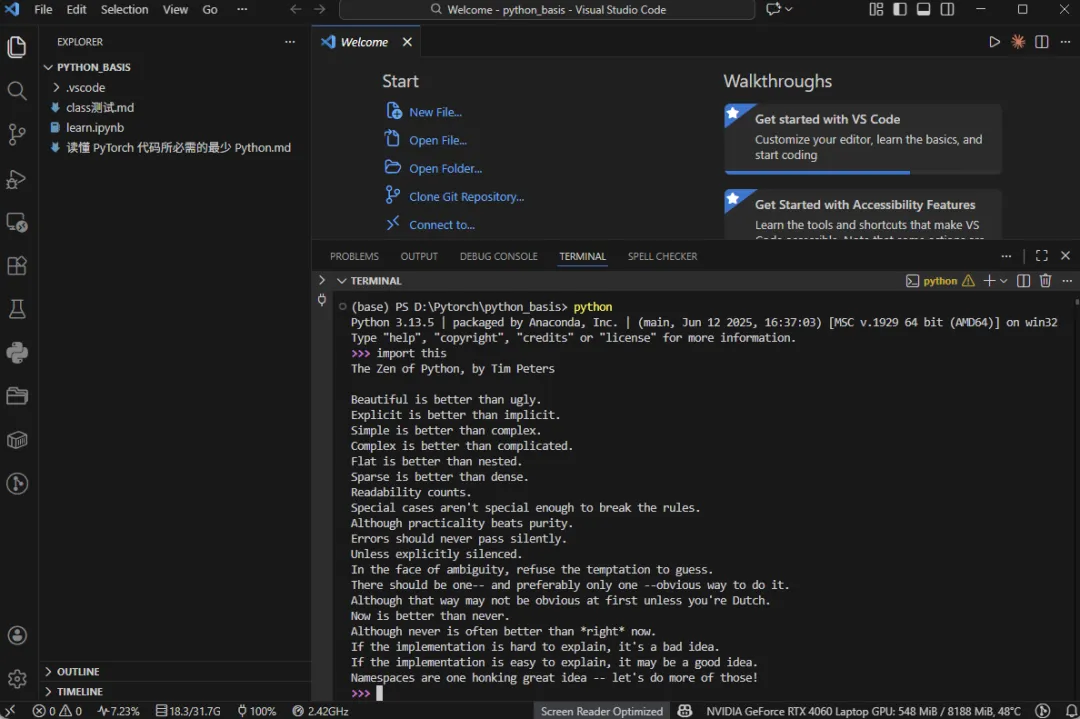Open the Copilot chat icon in title bar

click(773, 9)
